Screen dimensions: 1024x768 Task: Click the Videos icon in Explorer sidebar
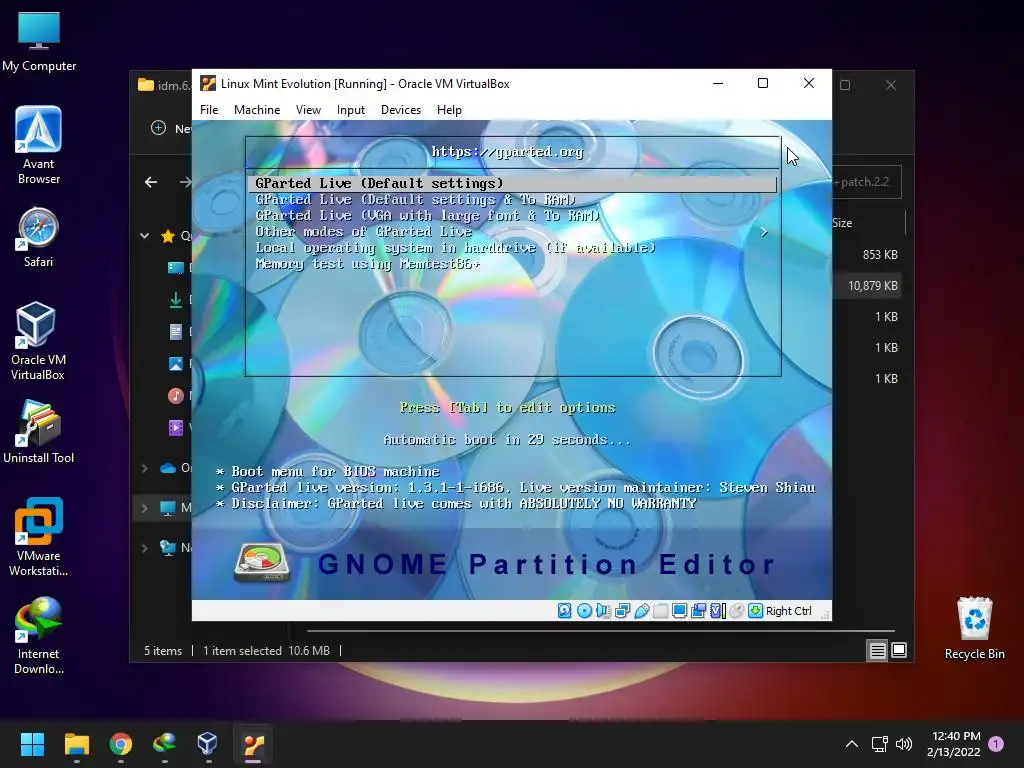(x=176, y=428)
